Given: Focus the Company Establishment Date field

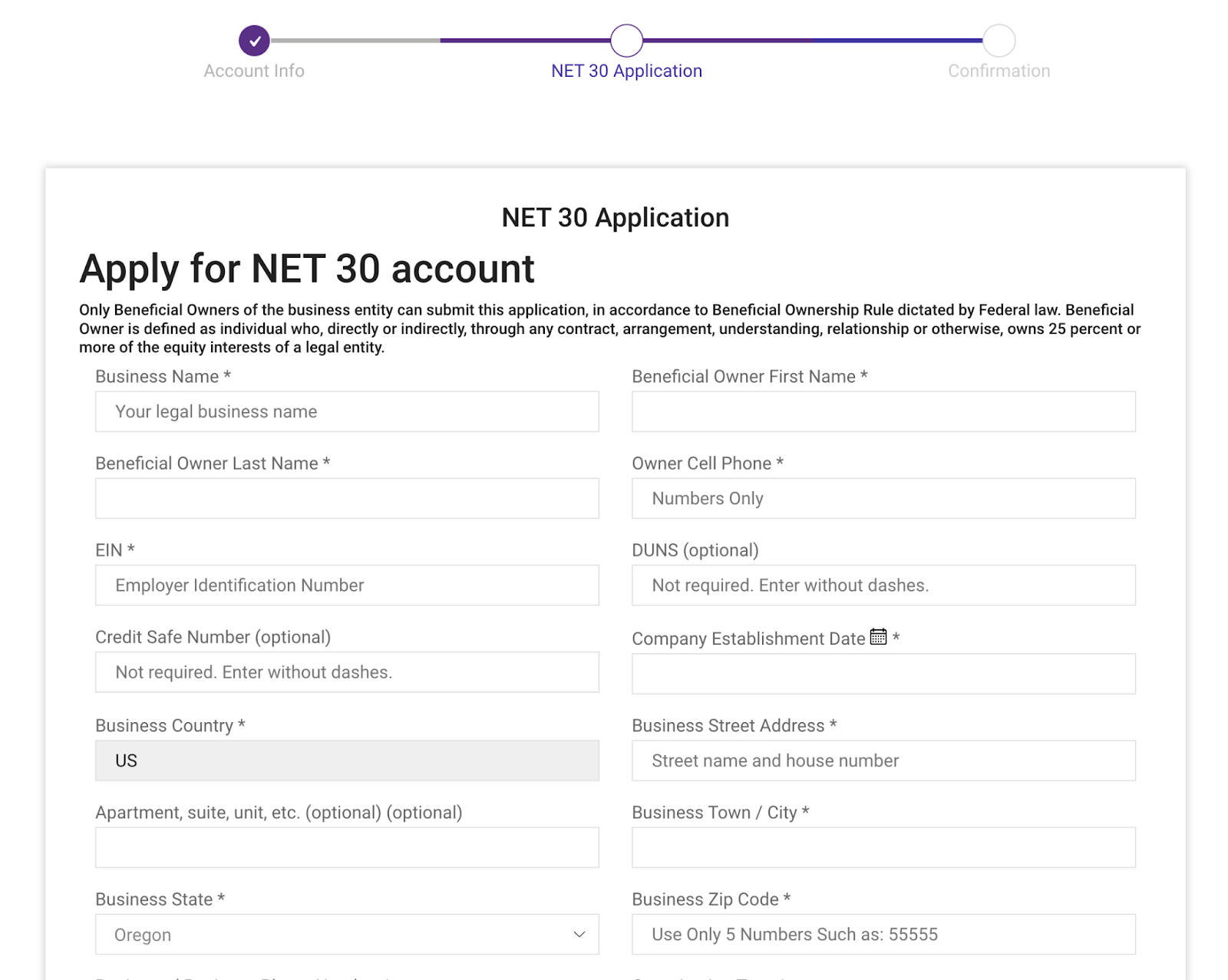Looking at the screenshot, I should (x=883, y=674).
